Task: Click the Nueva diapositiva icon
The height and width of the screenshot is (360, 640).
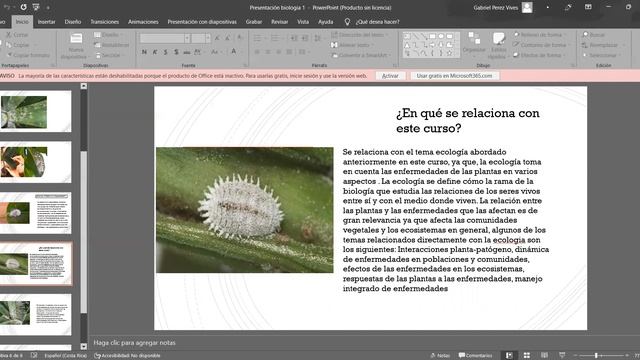Action: pos(76,39)
